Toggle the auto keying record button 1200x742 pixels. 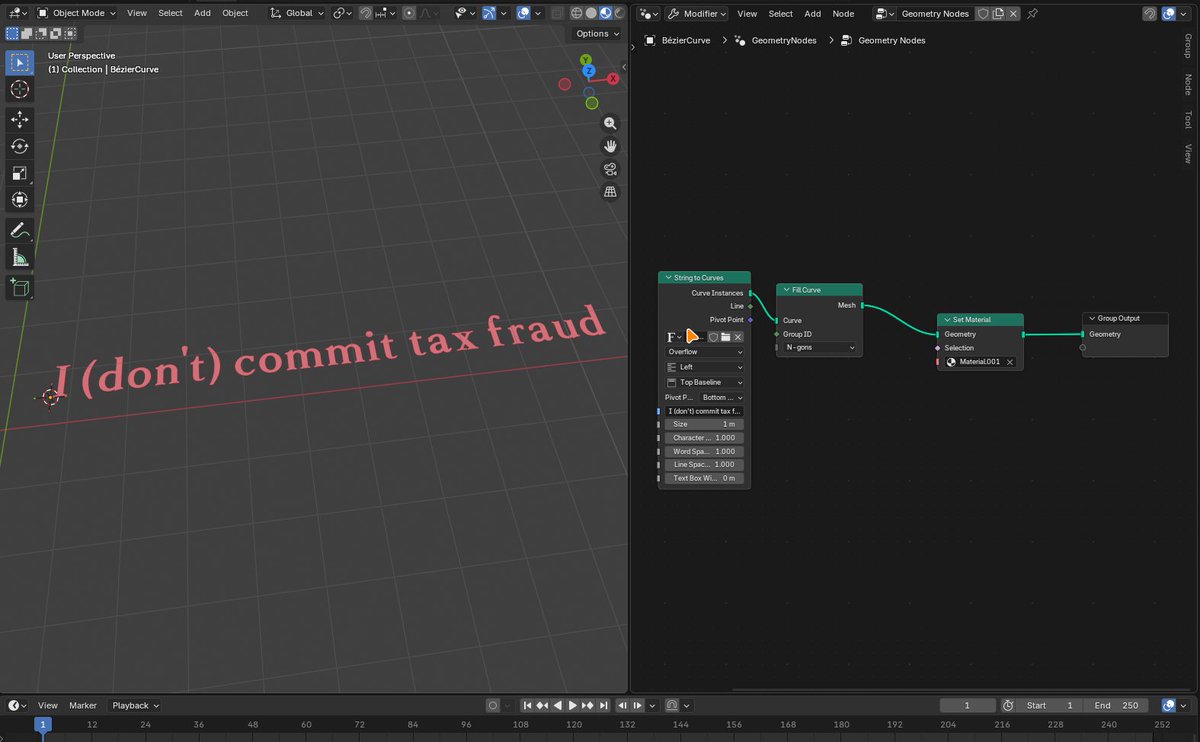(x=493, y=706)
